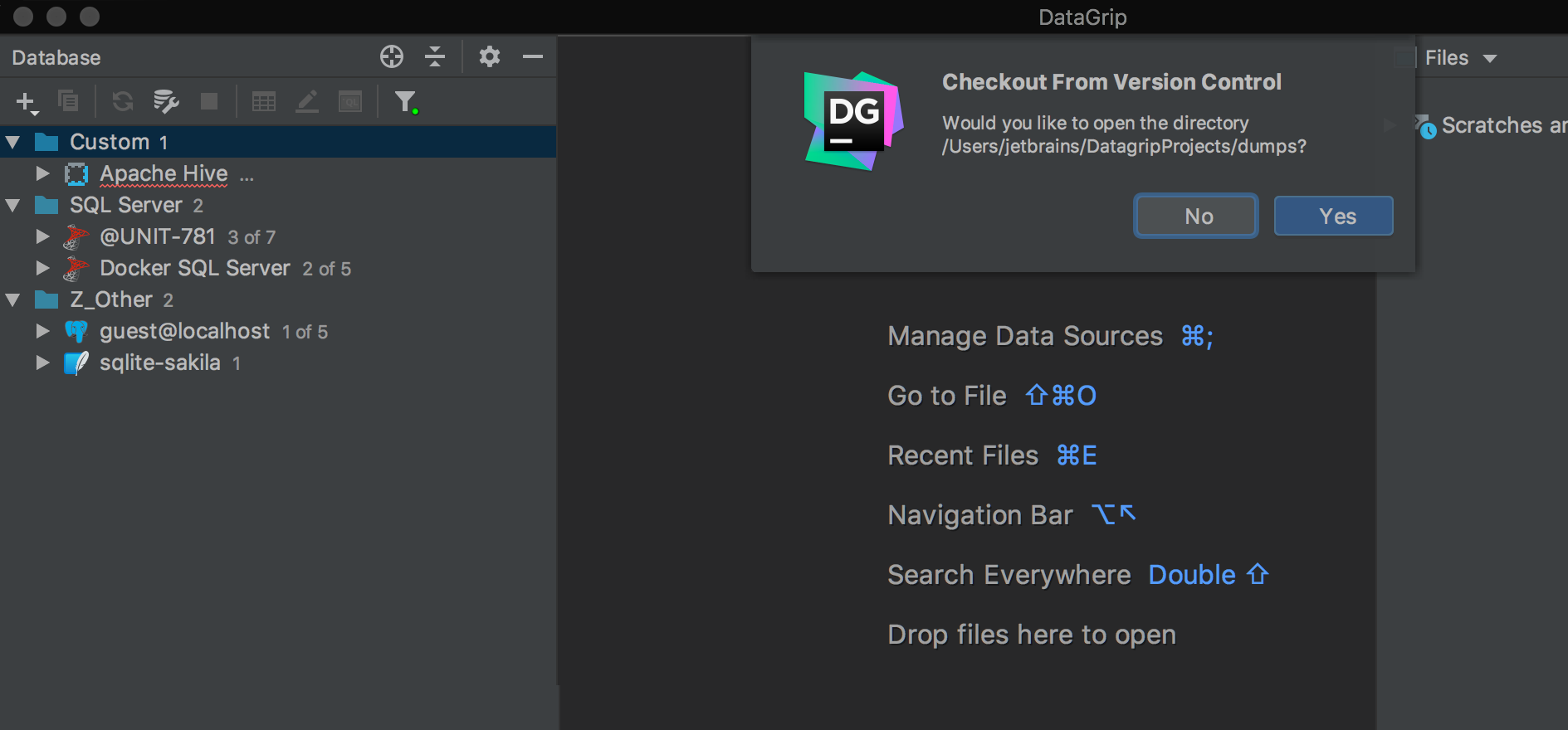
Task: Click the Duplicate data source icon
Action: pyautogui.click(x=68, y=101)
